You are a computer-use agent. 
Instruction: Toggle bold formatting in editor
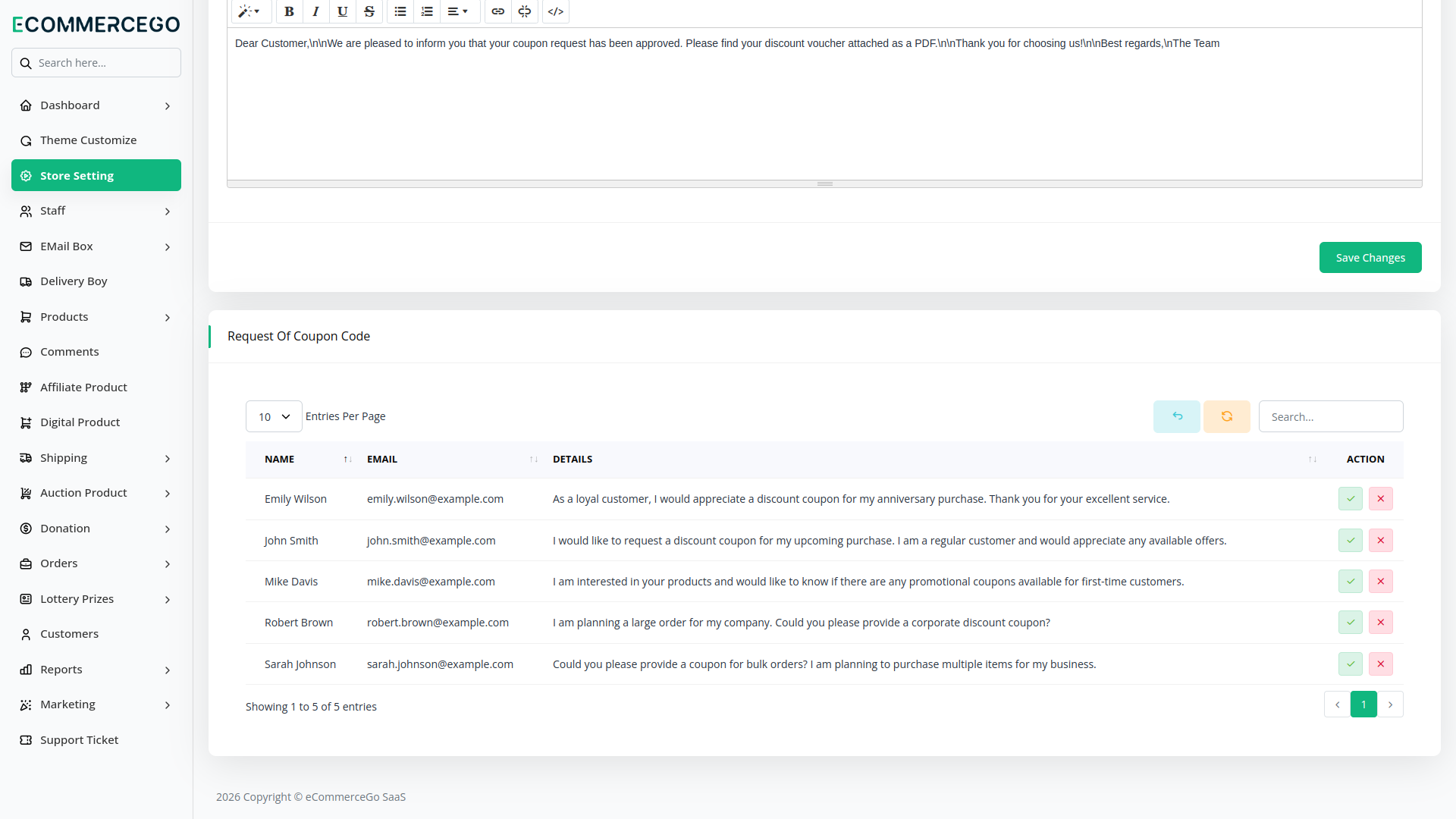(x=289, y=11)
